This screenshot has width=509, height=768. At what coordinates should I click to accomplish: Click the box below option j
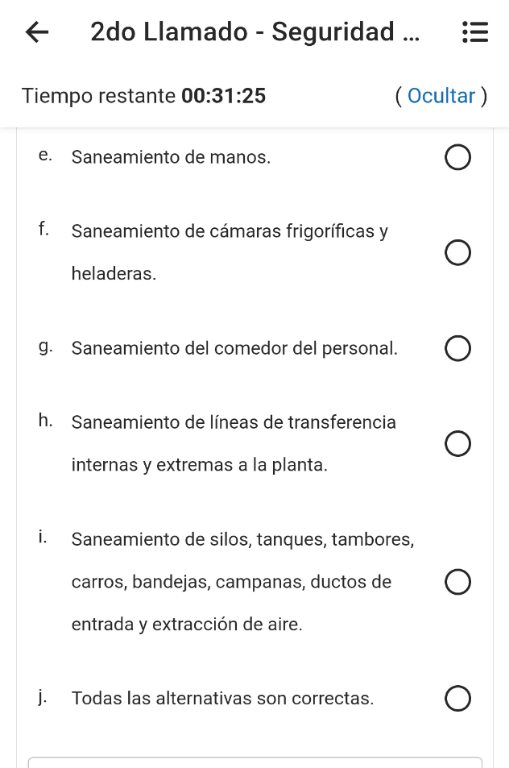click(x=255, y=762)
